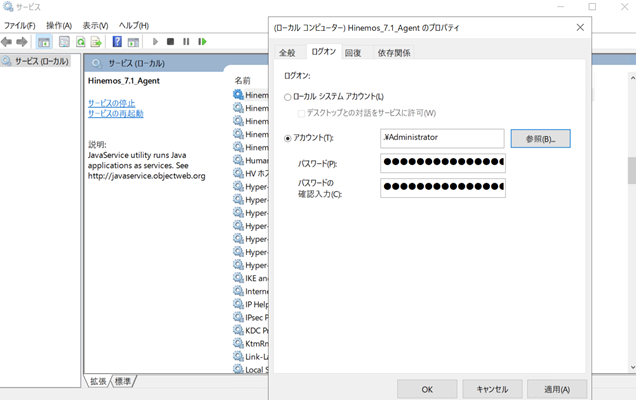Go forward using the toolbar forward arrow
The image size is (636, 400).
coord(21,42)
